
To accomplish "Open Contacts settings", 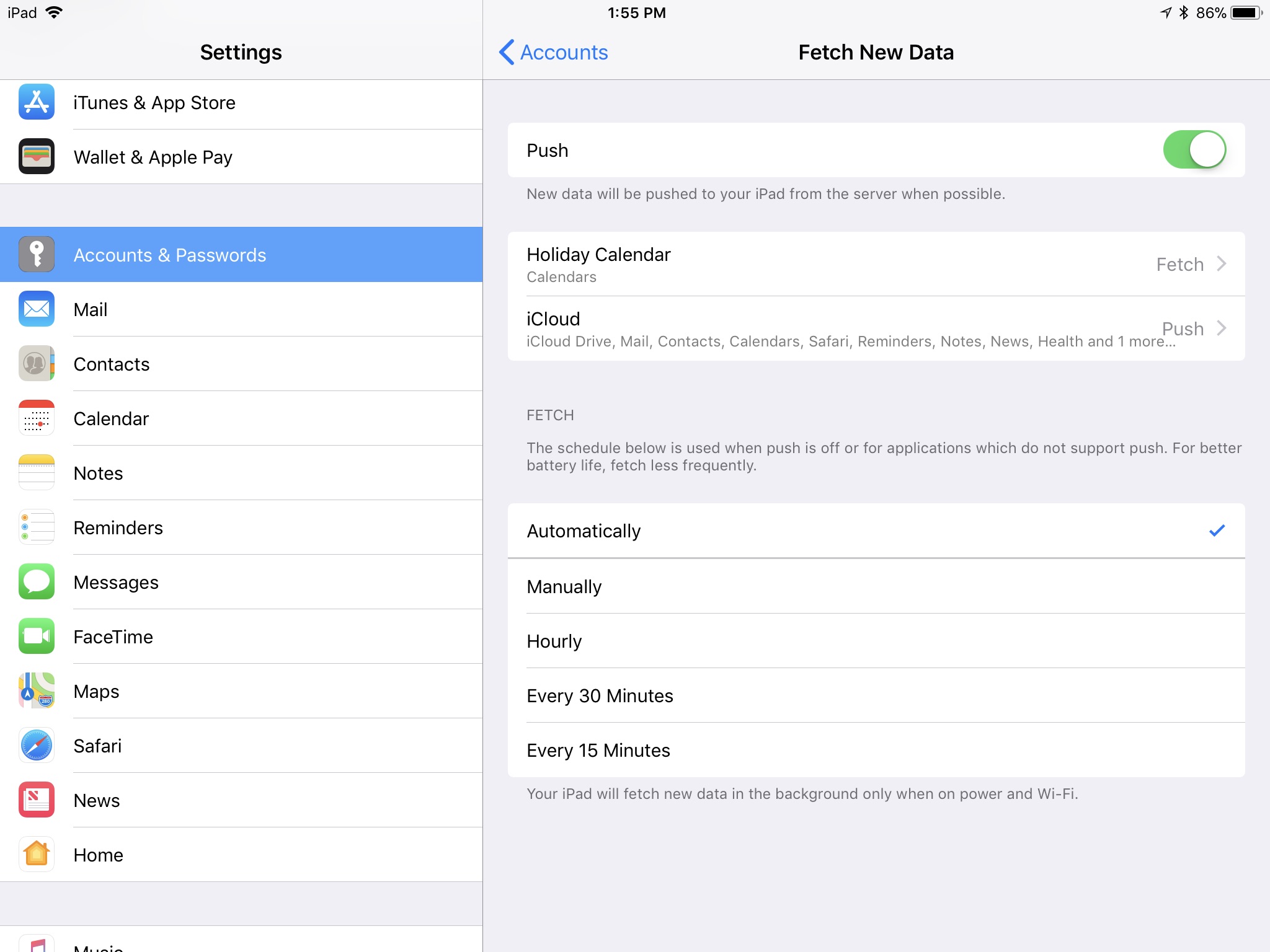I will (241, 364).
